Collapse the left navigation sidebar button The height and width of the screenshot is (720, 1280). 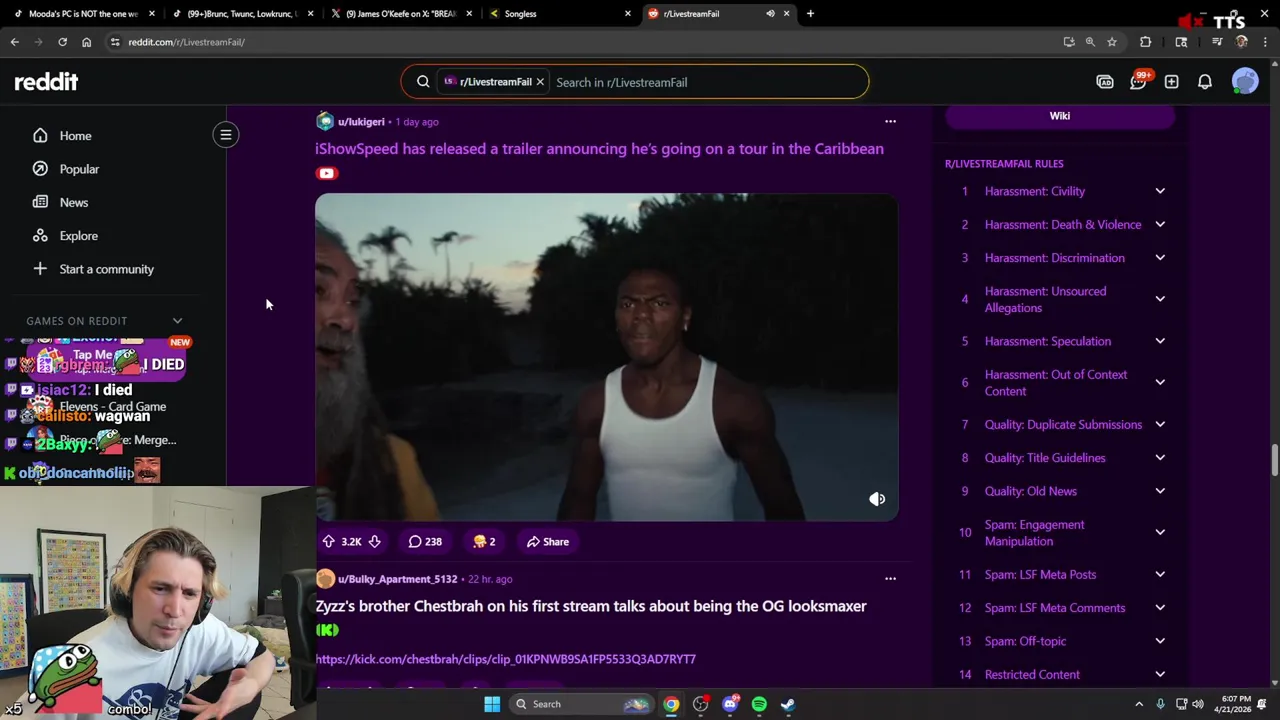[x=226, y=135]
